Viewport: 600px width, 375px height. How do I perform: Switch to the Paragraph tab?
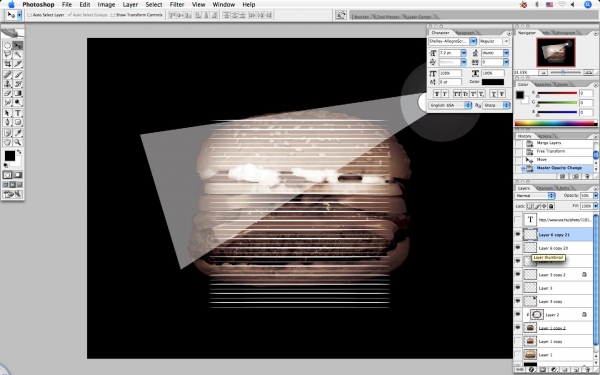tap(465, 33)
